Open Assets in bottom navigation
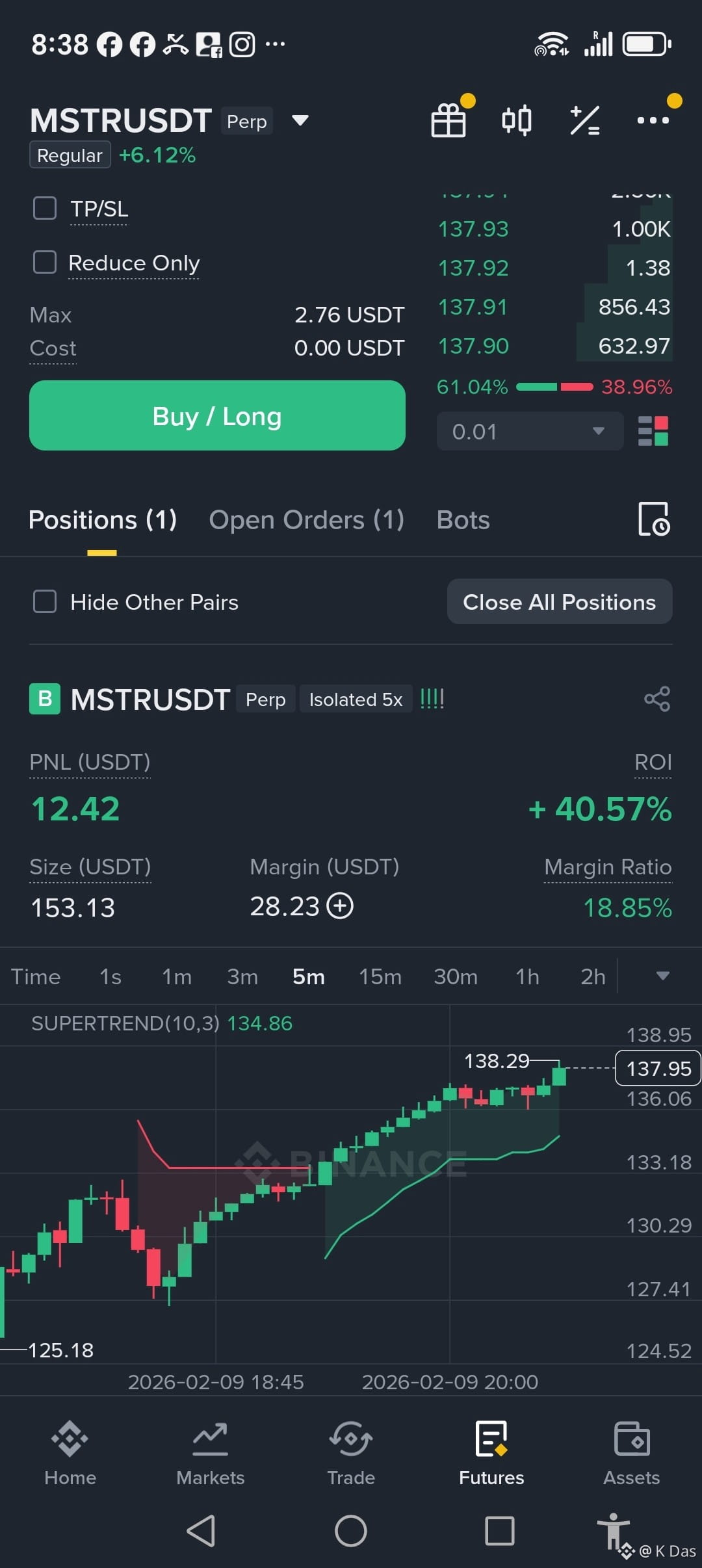 pyautogui.click(x=632, y=1454)
